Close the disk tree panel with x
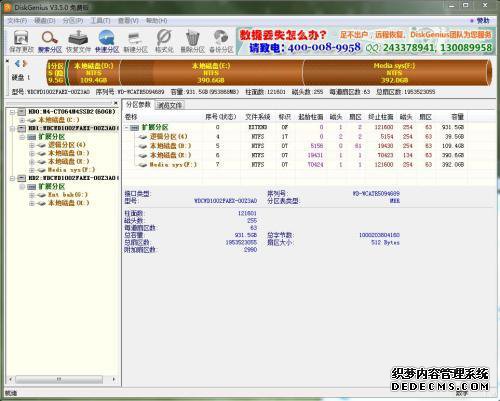This screenshot has height=401, width=500. [x=115, y=103]
